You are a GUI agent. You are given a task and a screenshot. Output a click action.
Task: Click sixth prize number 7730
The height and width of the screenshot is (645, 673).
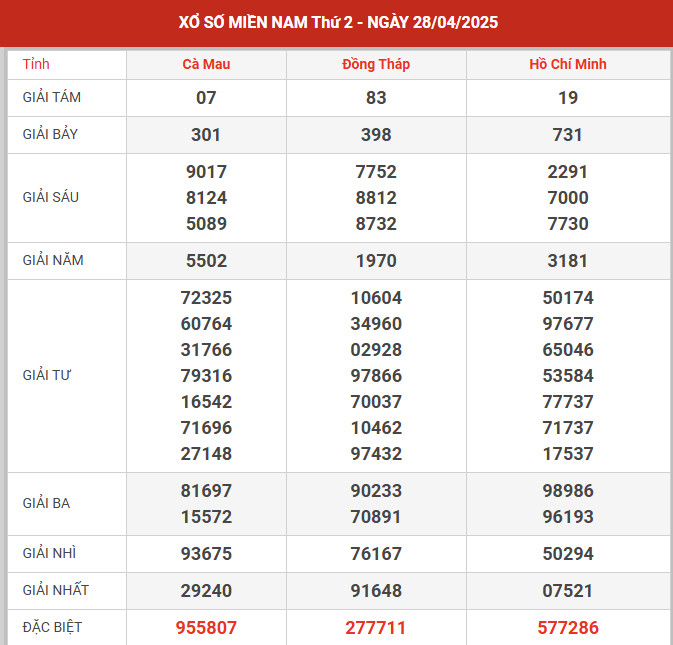(x=568, y=224)
